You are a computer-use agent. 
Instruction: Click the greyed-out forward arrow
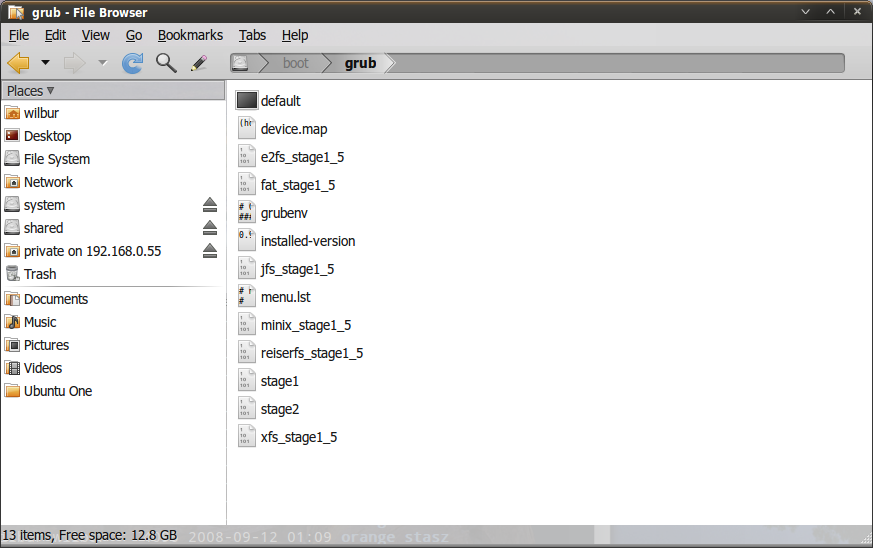pyautogui.click(x=75, y=63)
